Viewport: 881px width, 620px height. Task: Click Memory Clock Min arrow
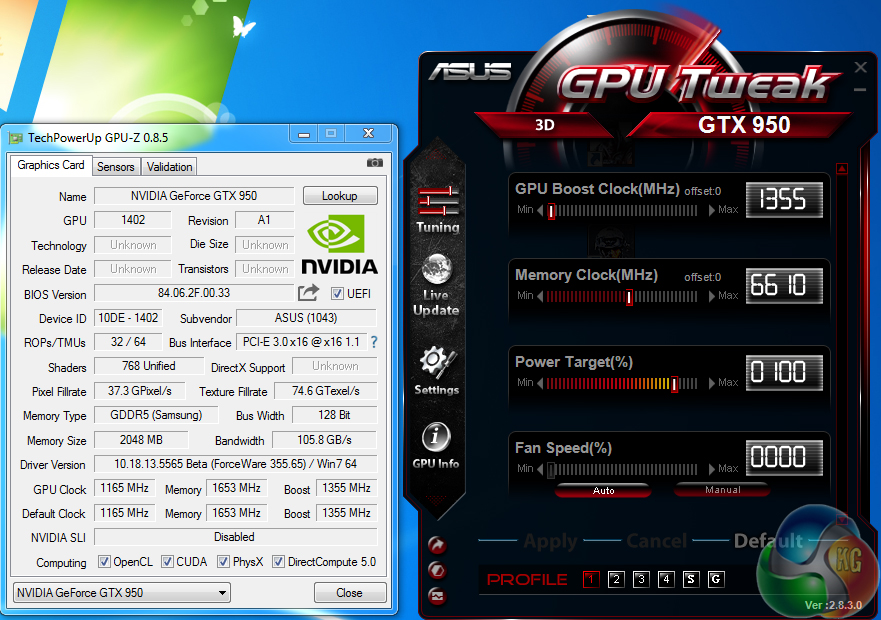tap(540, 296)
